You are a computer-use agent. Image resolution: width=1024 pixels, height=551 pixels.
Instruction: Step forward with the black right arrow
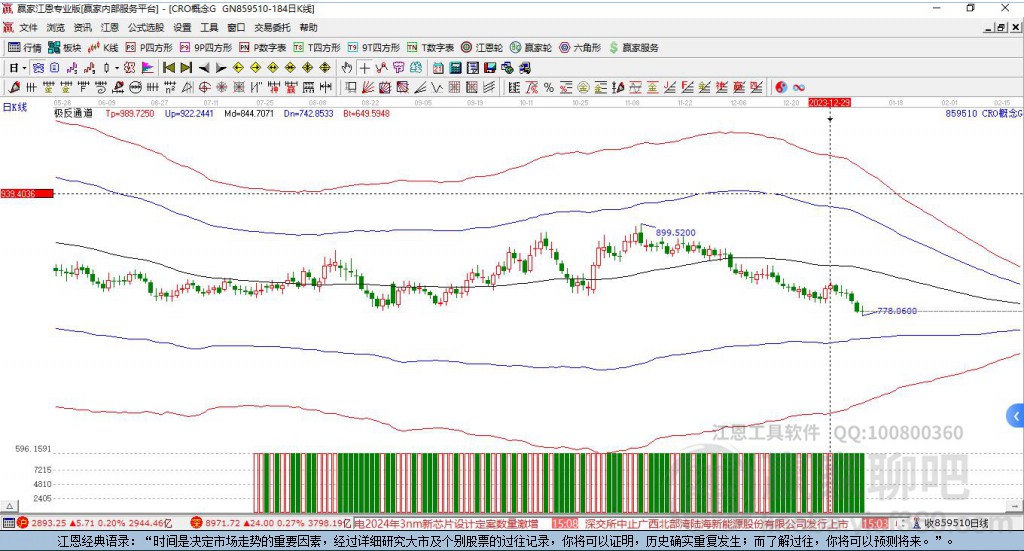coord(220,67)
